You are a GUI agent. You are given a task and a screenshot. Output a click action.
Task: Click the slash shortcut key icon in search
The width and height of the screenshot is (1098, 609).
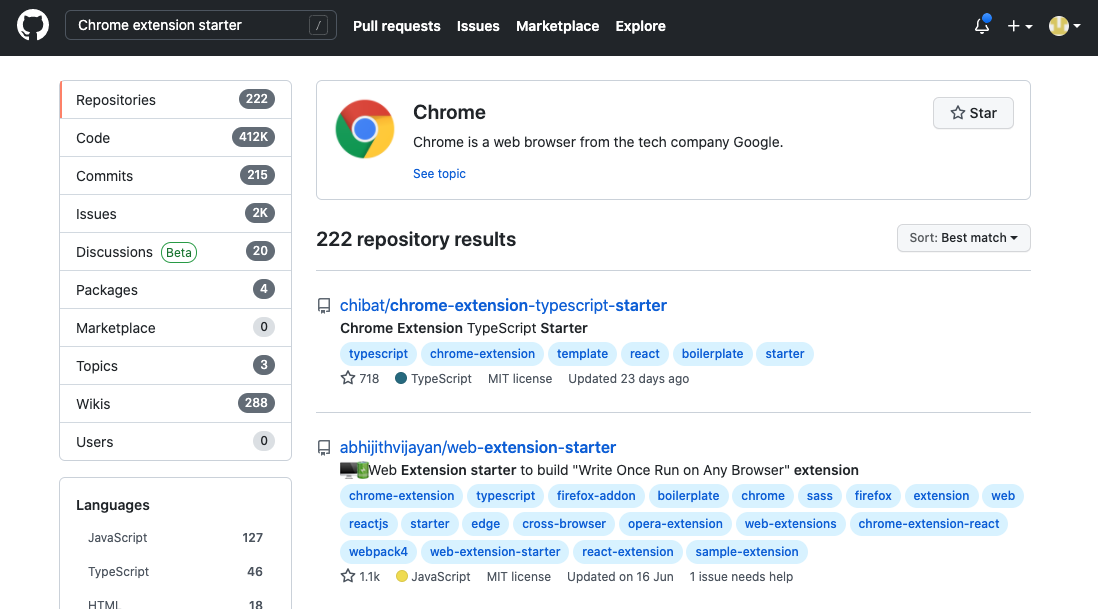click(318, 26)
